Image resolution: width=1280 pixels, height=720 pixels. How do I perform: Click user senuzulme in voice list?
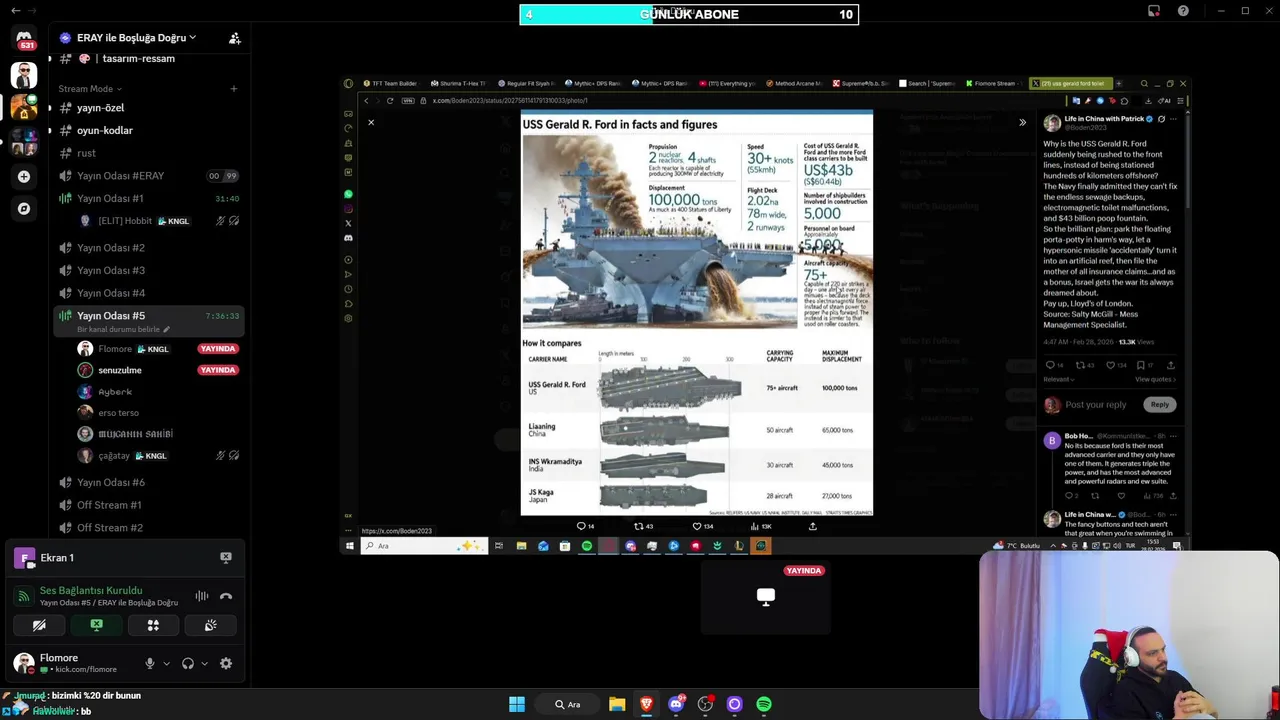pos(120,370)
